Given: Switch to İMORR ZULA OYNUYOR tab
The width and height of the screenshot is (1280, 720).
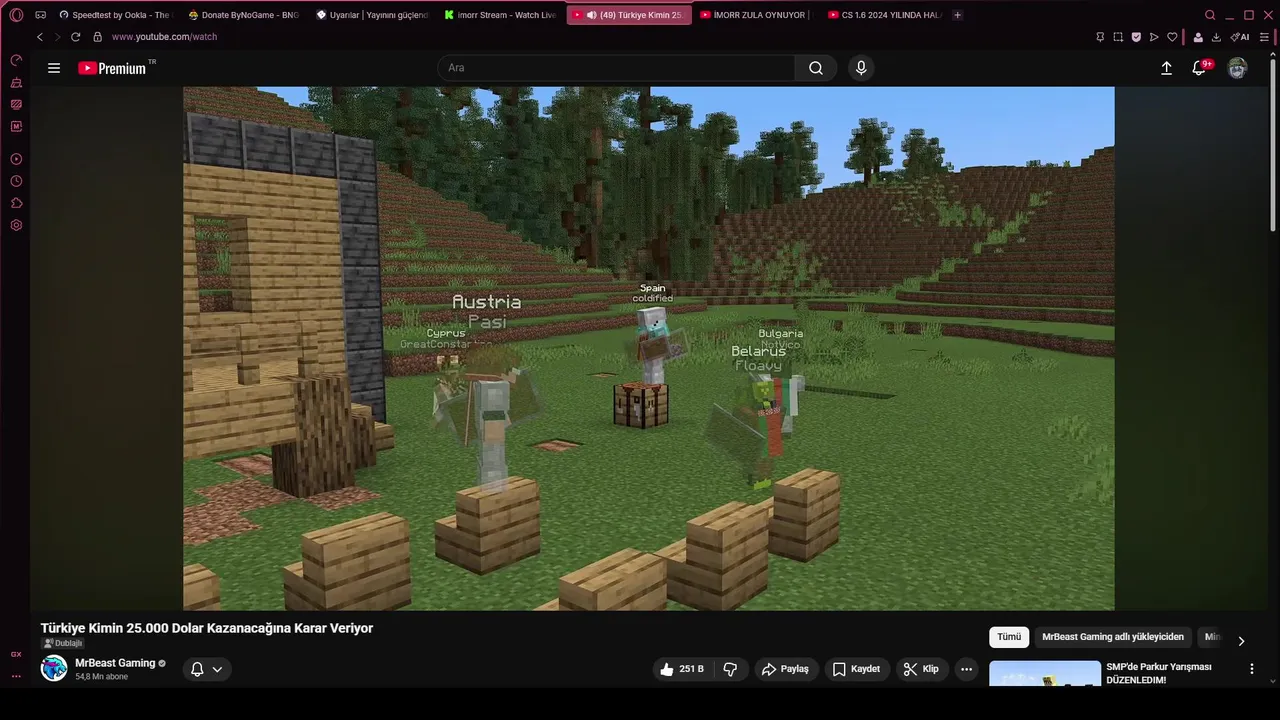Looking at the screenshot, I should tap(756, 15).
